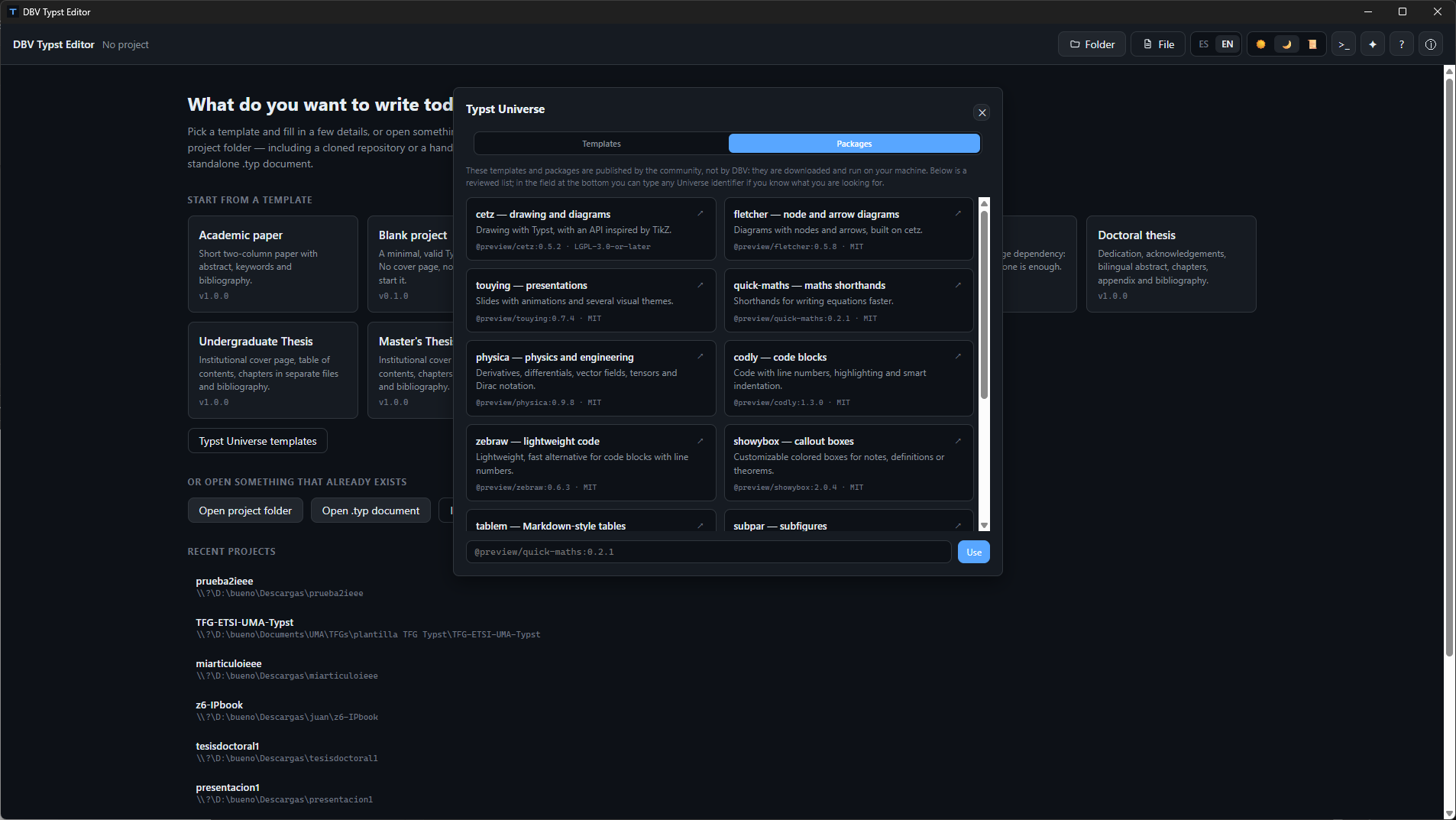Screen dimensions: 1456x820
Task: Open help with the question mark icon
Action: [x=1402, y=44]
